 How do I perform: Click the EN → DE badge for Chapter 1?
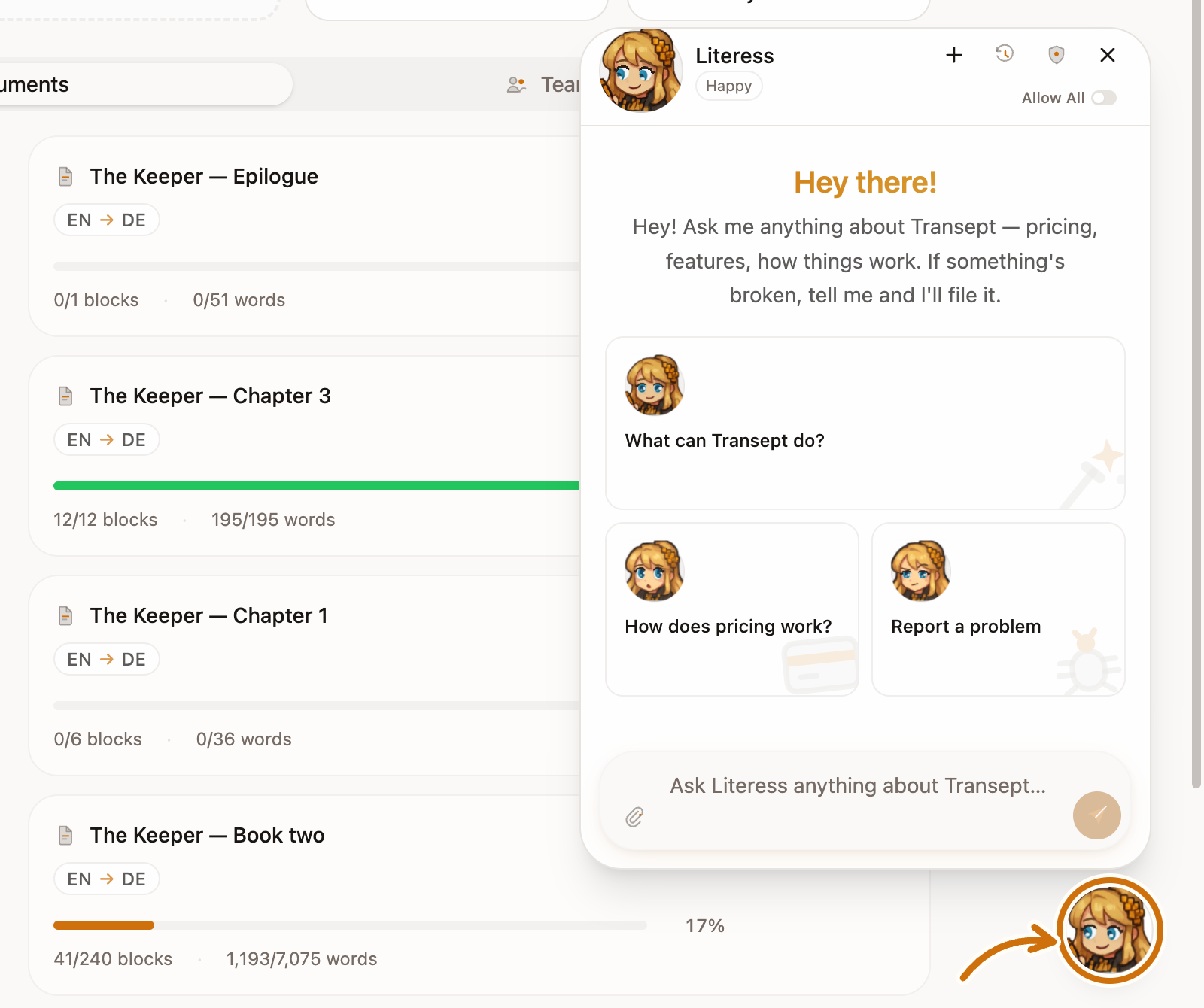(107, 660)
